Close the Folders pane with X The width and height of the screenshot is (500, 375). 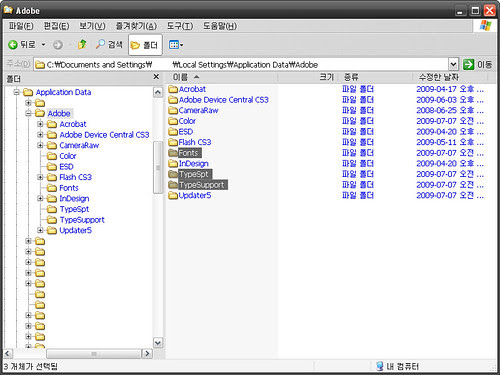click(x=156, y=77)
